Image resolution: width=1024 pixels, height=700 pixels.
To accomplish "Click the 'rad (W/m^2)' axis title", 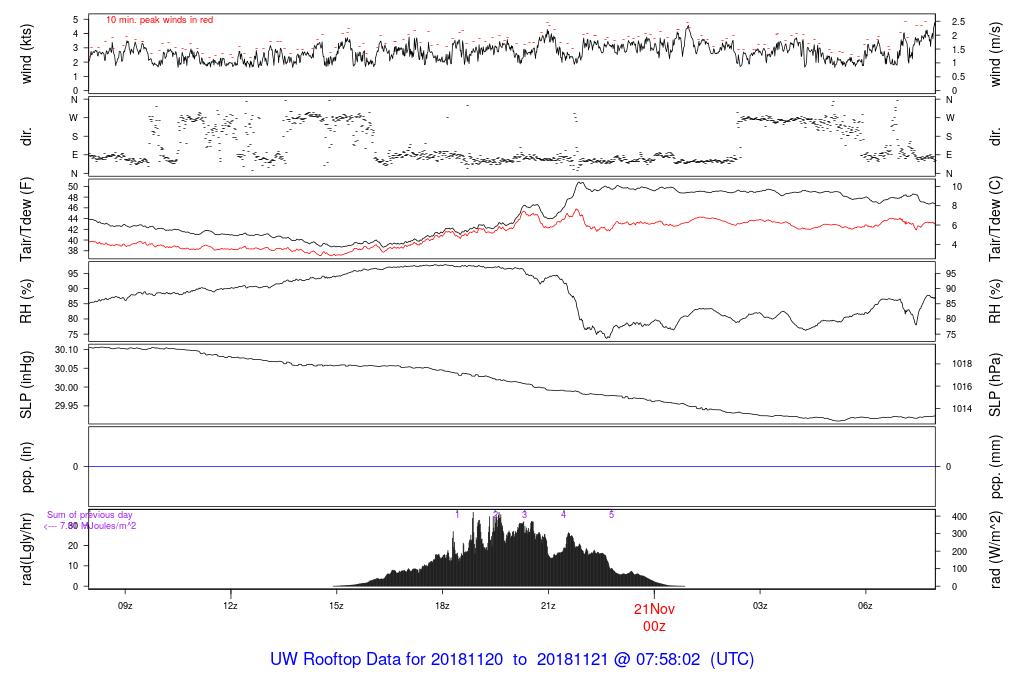I will [x=995, y=549].
